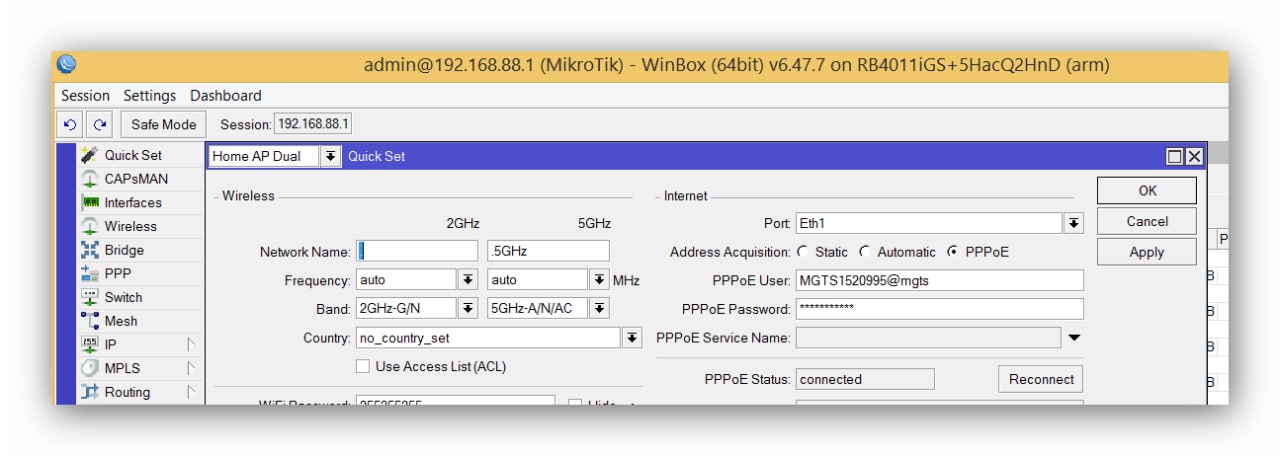This screenshot has width=1280, height=456.
Task: Open Session menu
Action: (85, 96)
